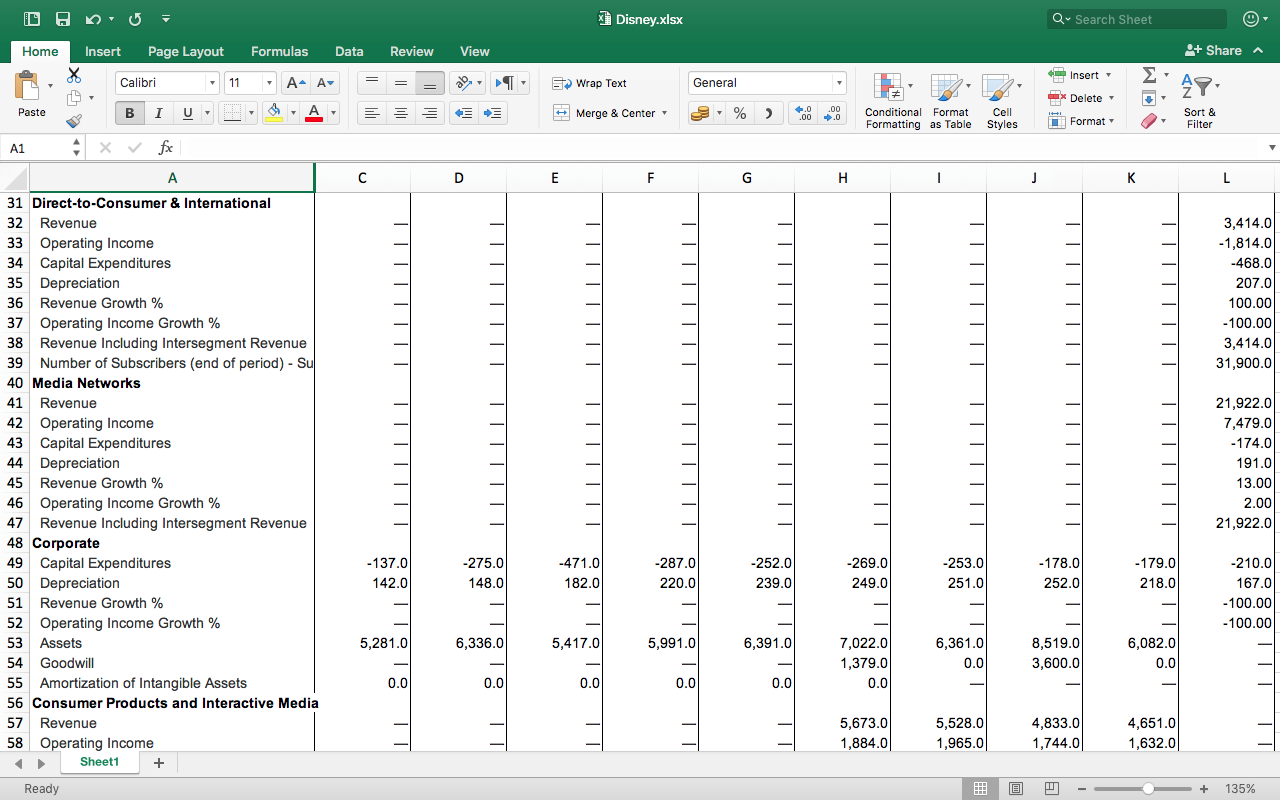Image resolution: width=1280 pixels, height=800 pixels.
Task: Open the formula fx insert function
Action: (166, 147)
